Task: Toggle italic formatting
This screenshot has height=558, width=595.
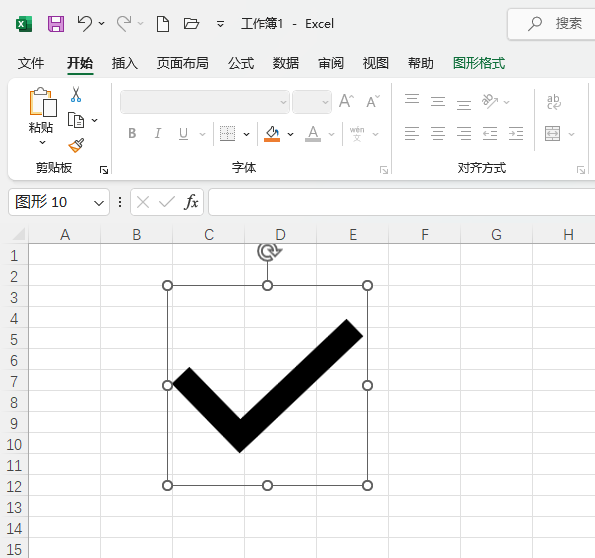Action: click(157, 134)
